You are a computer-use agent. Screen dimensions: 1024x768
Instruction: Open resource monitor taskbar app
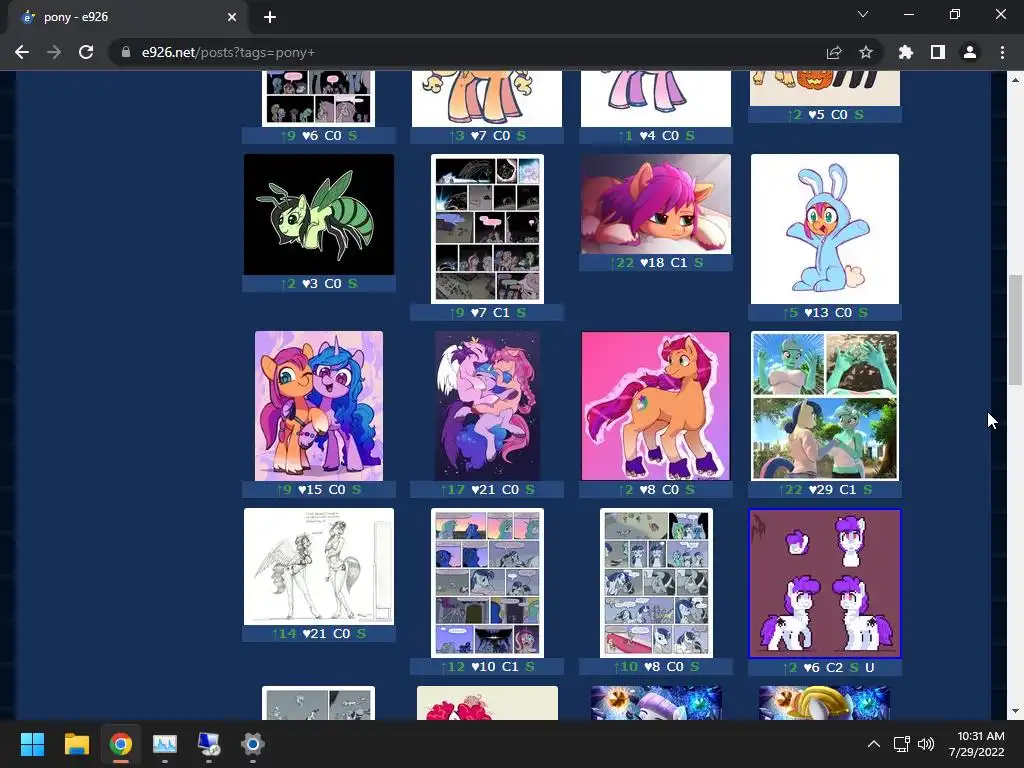point(165,744)
